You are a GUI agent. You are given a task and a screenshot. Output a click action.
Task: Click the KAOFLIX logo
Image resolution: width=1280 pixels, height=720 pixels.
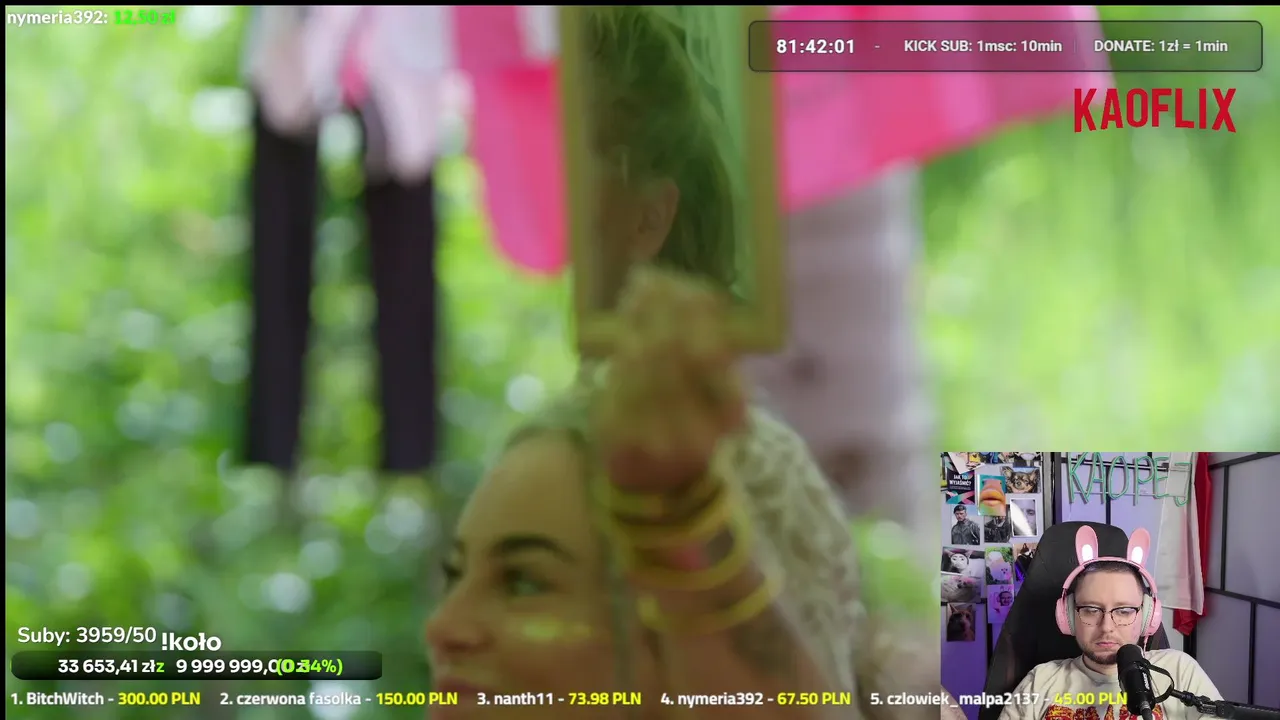coord(1154,110)
